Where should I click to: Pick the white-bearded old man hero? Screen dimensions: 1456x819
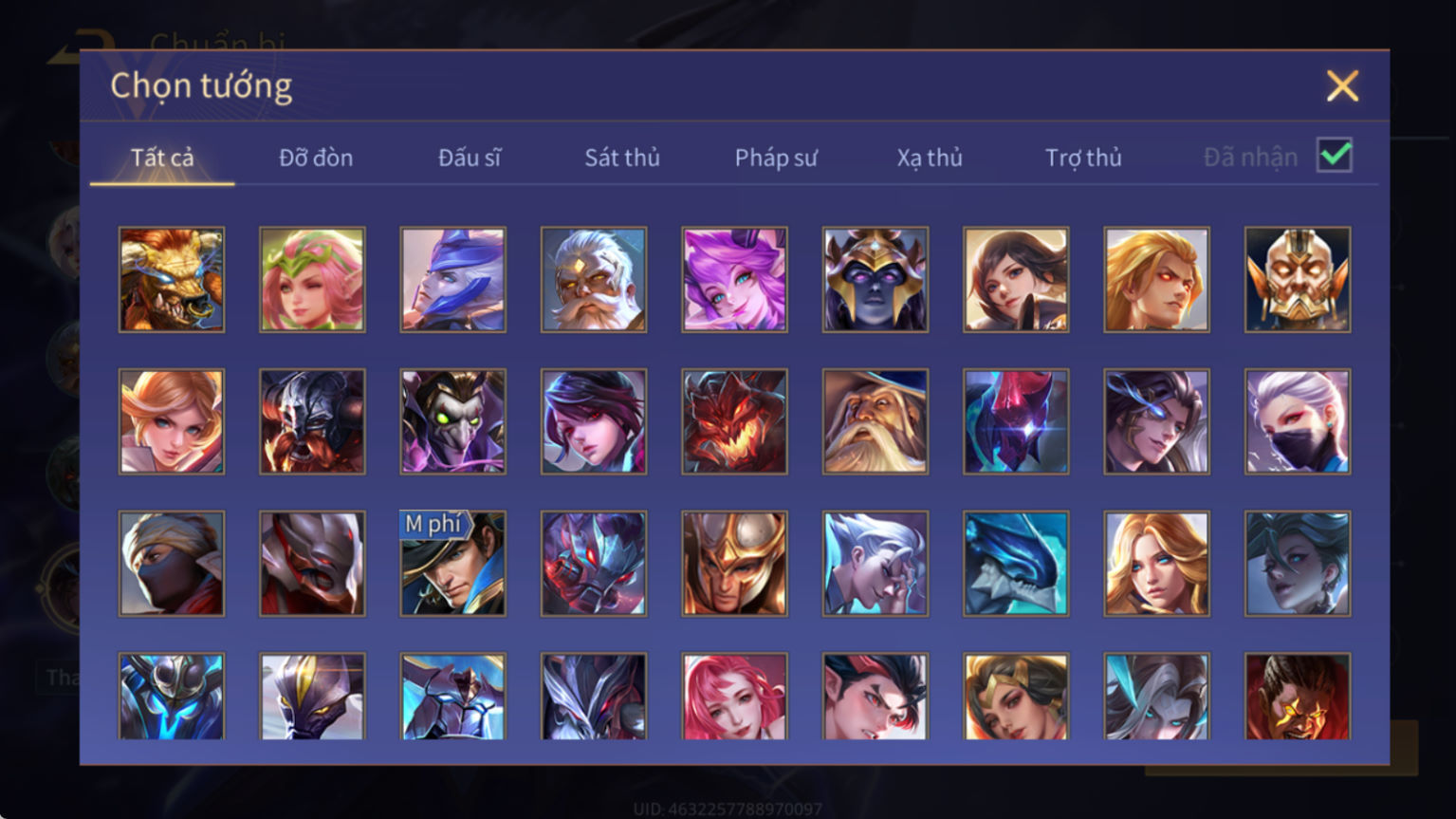click(x=594, y=279)
